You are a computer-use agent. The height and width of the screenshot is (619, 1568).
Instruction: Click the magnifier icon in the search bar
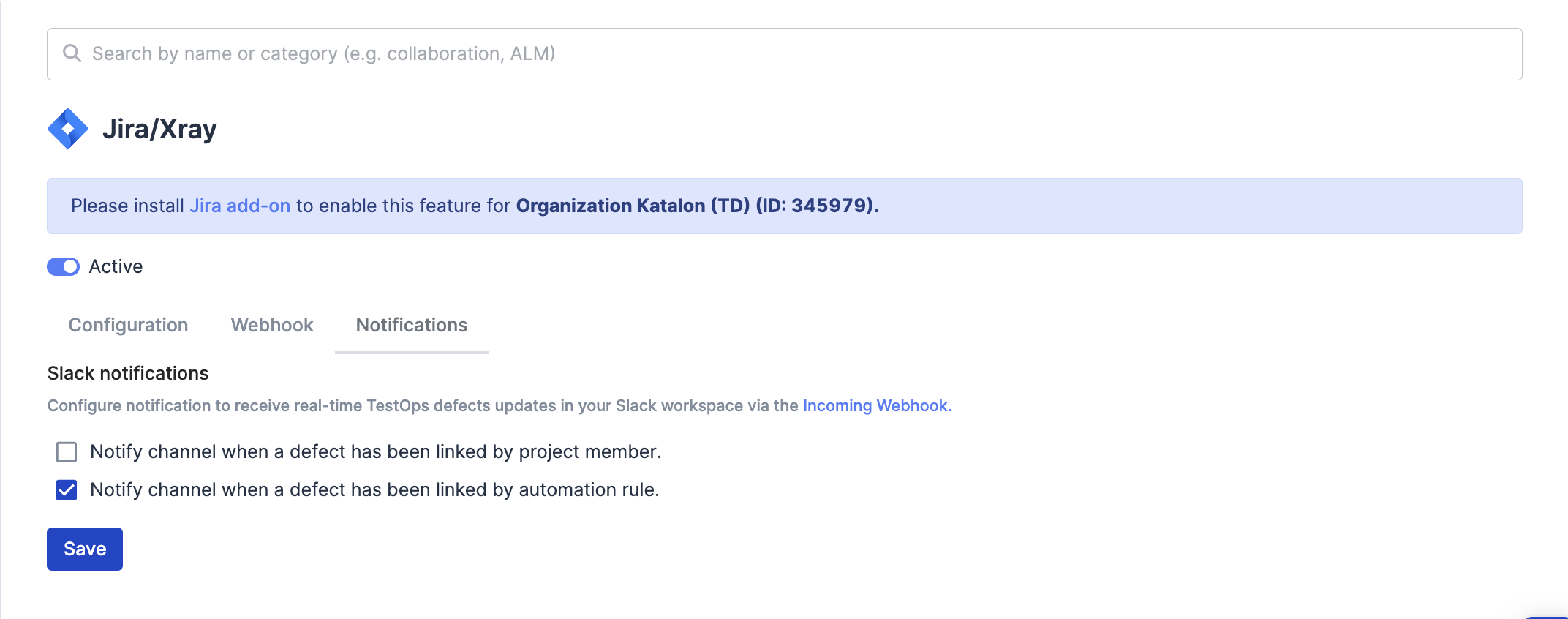click(72, 53)
